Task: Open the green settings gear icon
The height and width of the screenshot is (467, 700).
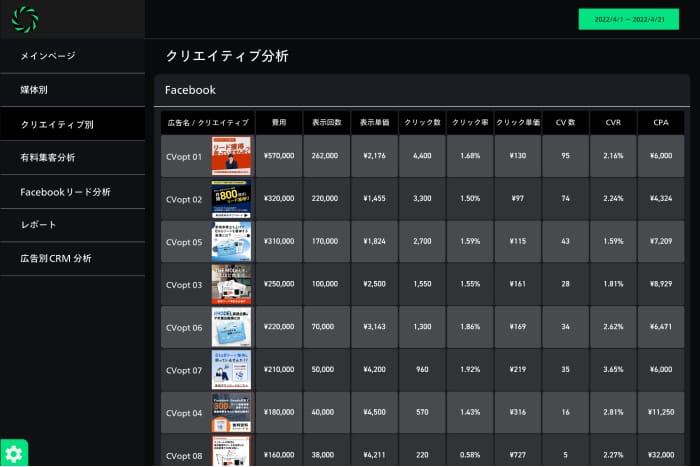Action: click(14, 453)
